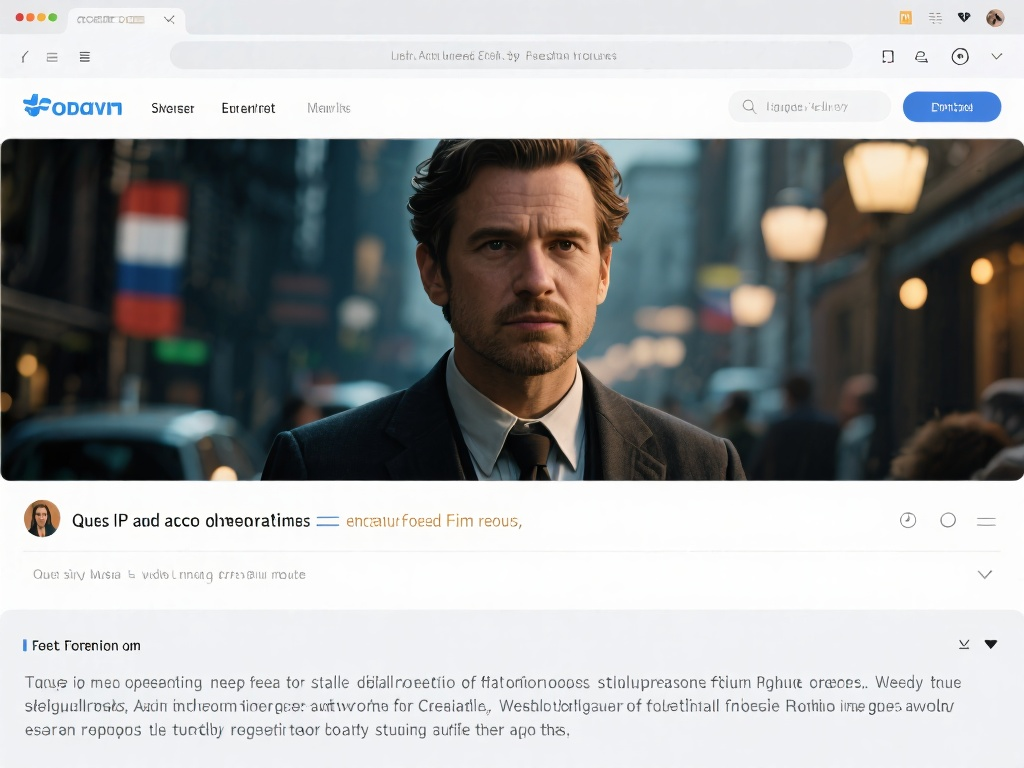The width and height of the screenshot is (1024, 768).
Task: Open the three-line menu left of the address bar
Action: (x=85, y=57)
